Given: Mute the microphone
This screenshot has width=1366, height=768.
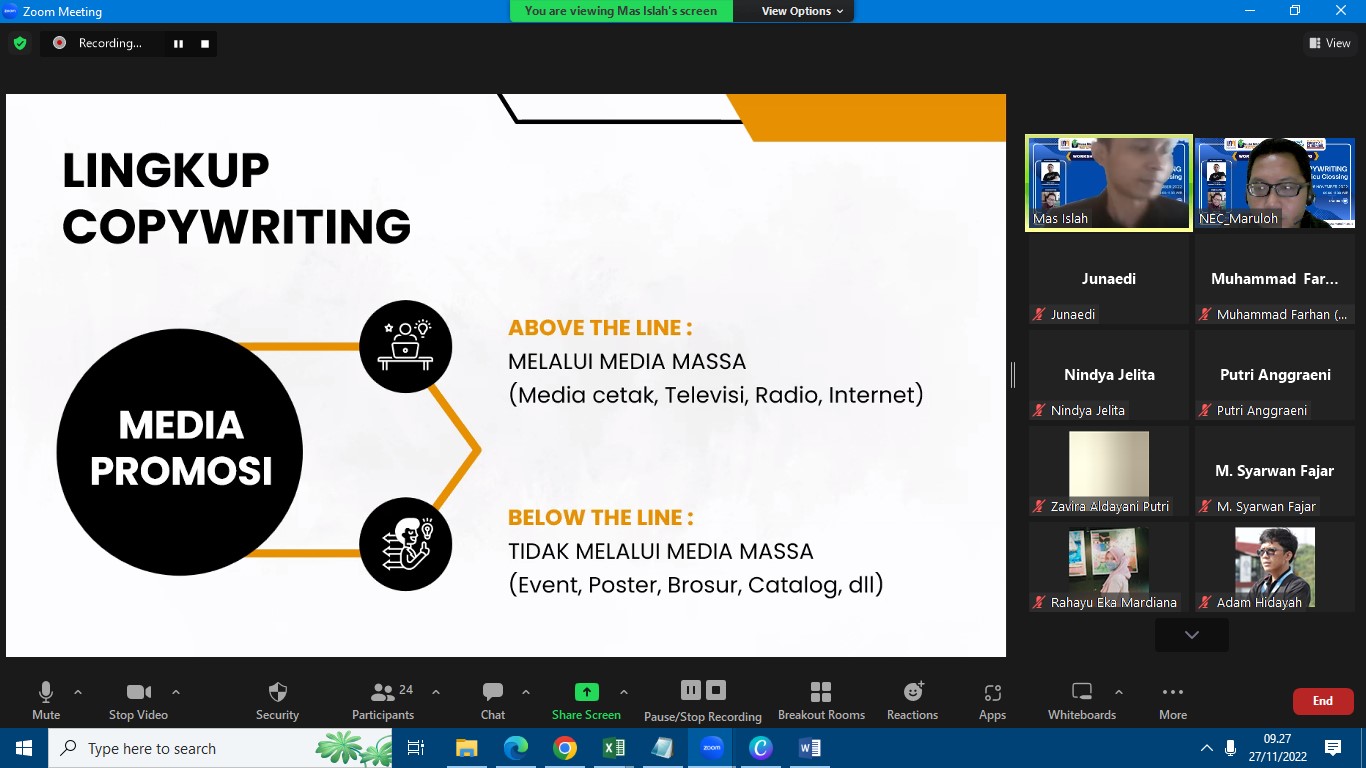Looking at the screenshot, I should pos(46,692).
